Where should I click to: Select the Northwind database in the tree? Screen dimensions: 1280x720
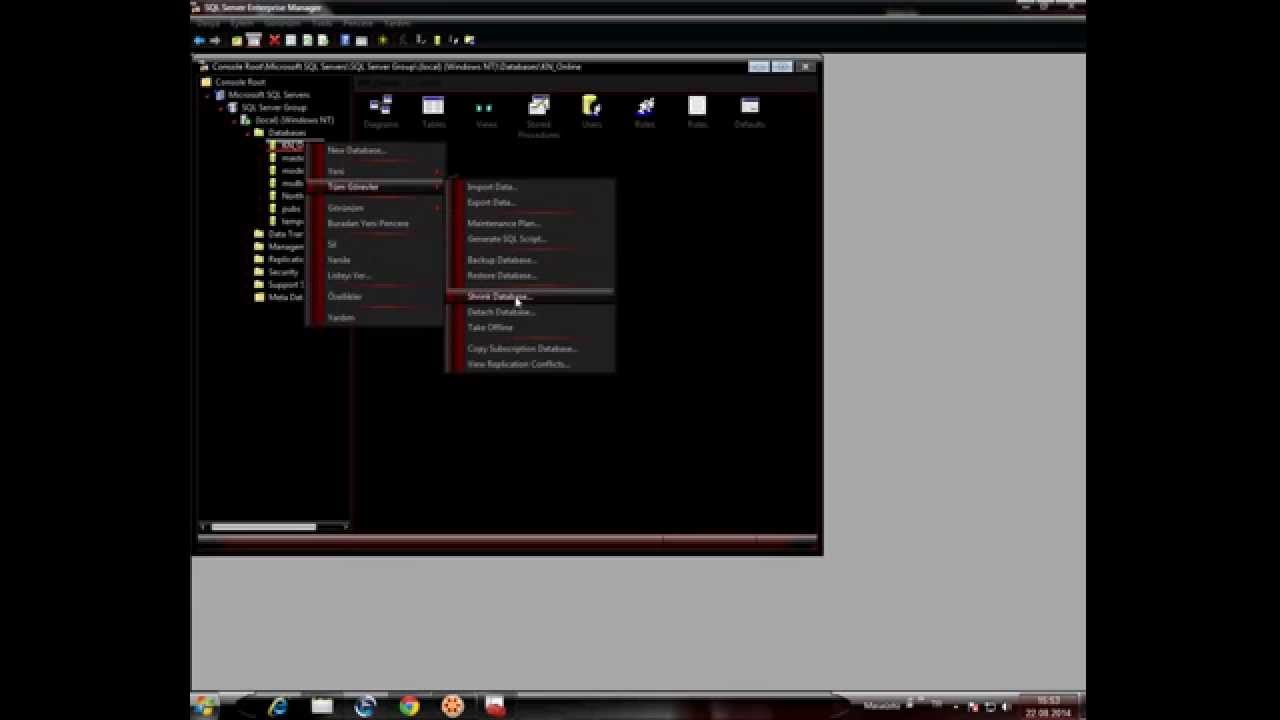point(292,196)
